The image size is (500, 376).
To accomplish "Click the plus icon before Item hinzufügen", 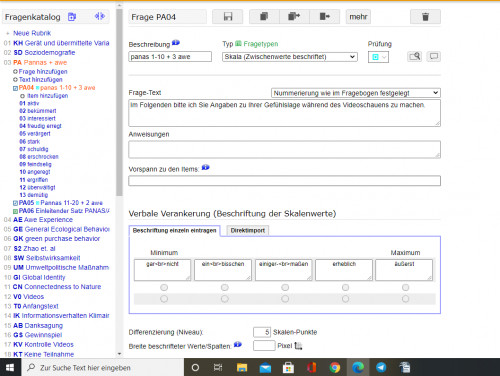I will click(x=22, y=96).
